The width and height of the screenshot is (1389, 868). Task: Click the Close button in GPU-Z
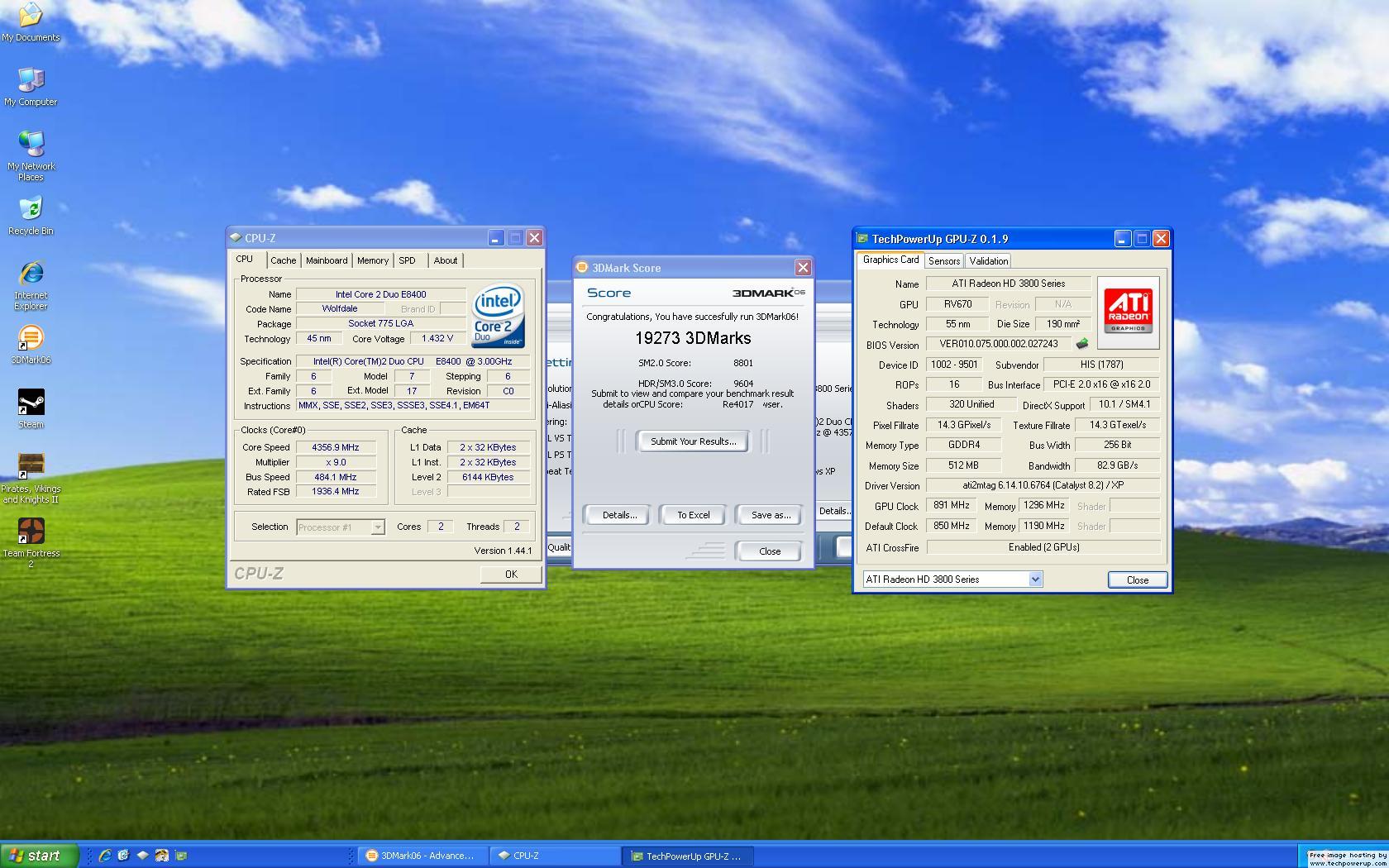point(1138,580)
